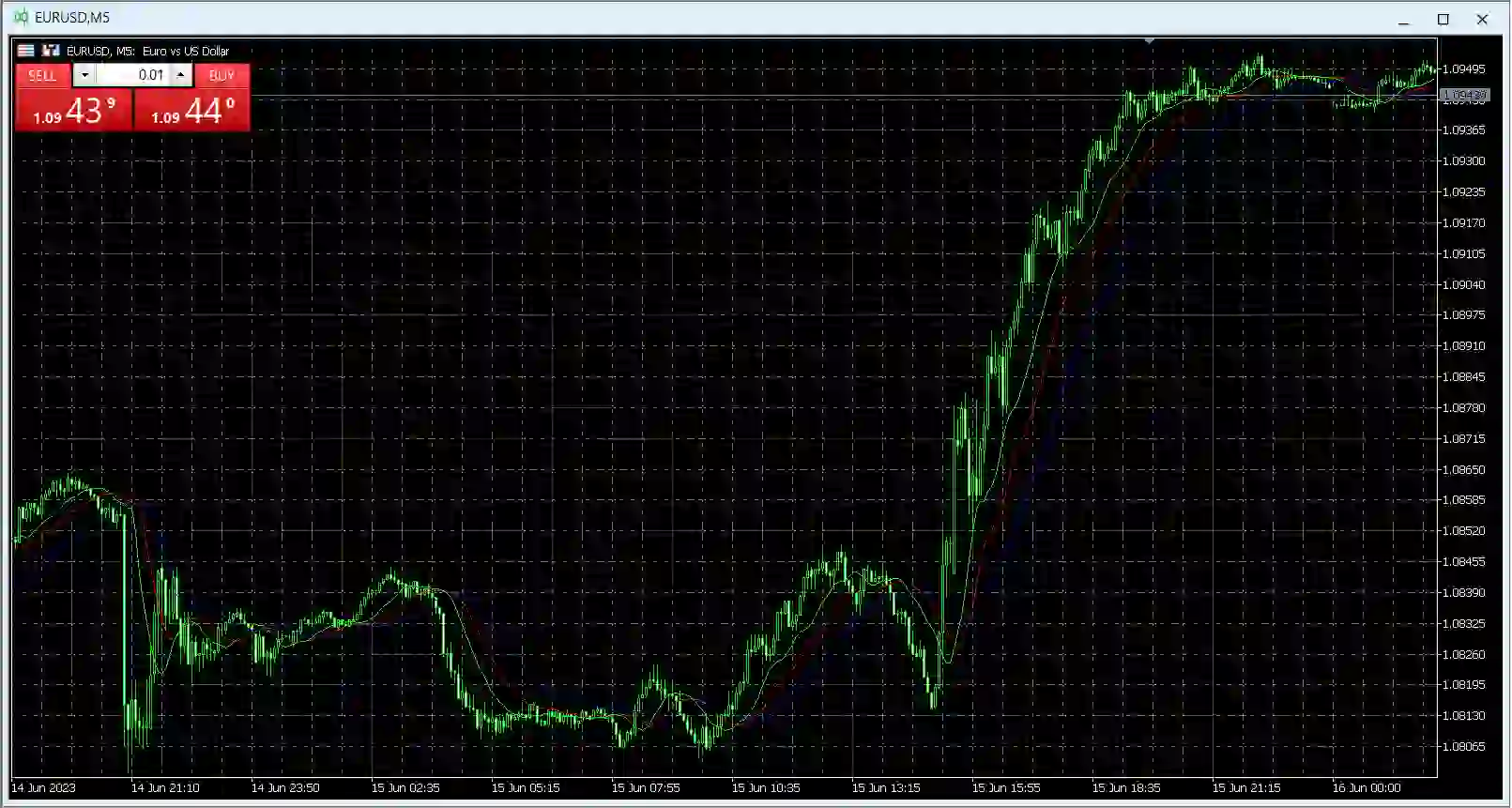Click the '15 Jun 13:15' time axis label

[886, 787]
